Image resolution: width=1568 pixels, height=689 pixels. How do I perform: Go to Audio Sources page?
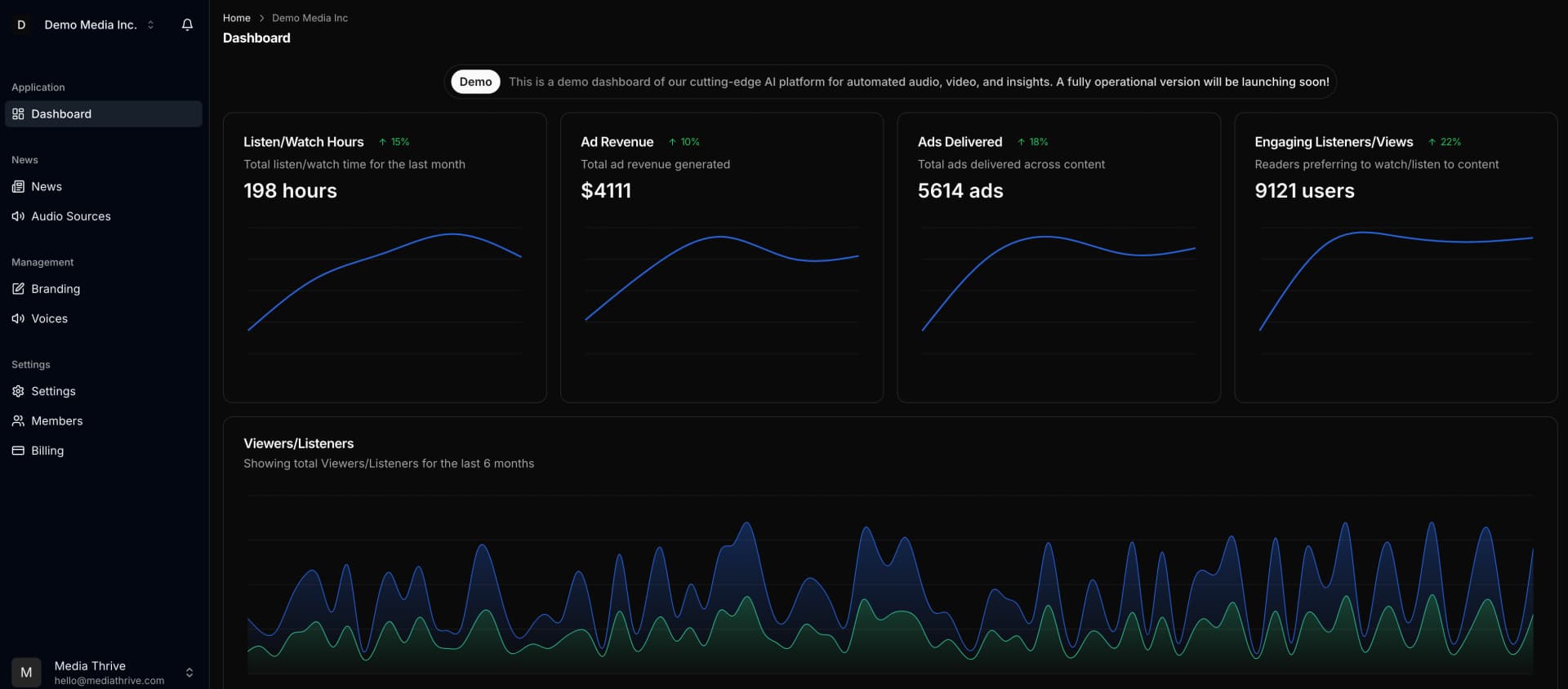104,216
